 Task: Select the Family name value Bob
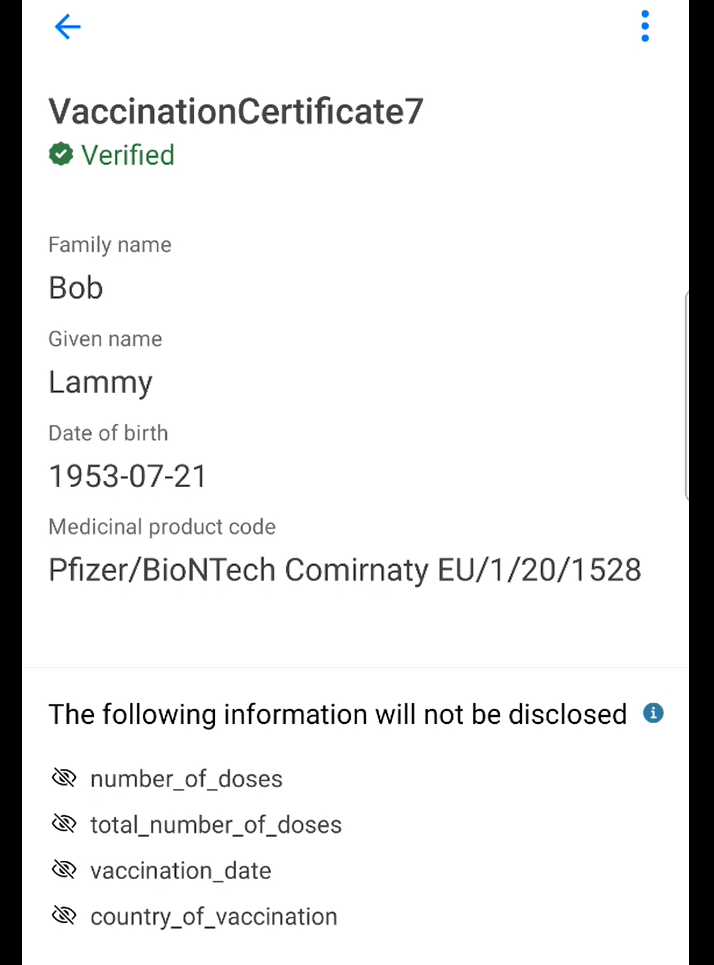(76, 288)
